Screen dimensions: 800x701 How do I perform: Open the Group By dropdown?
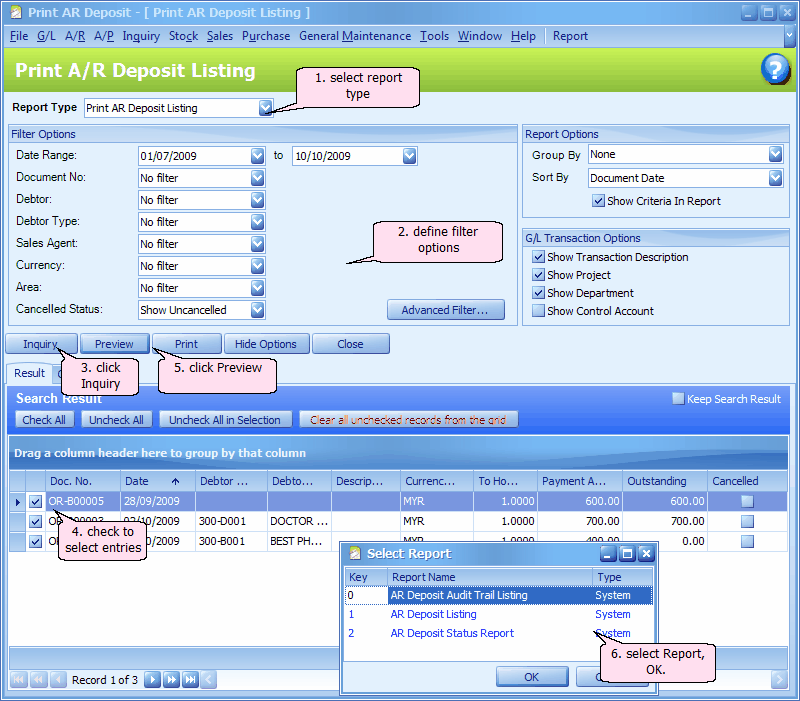tap(775, 154)
